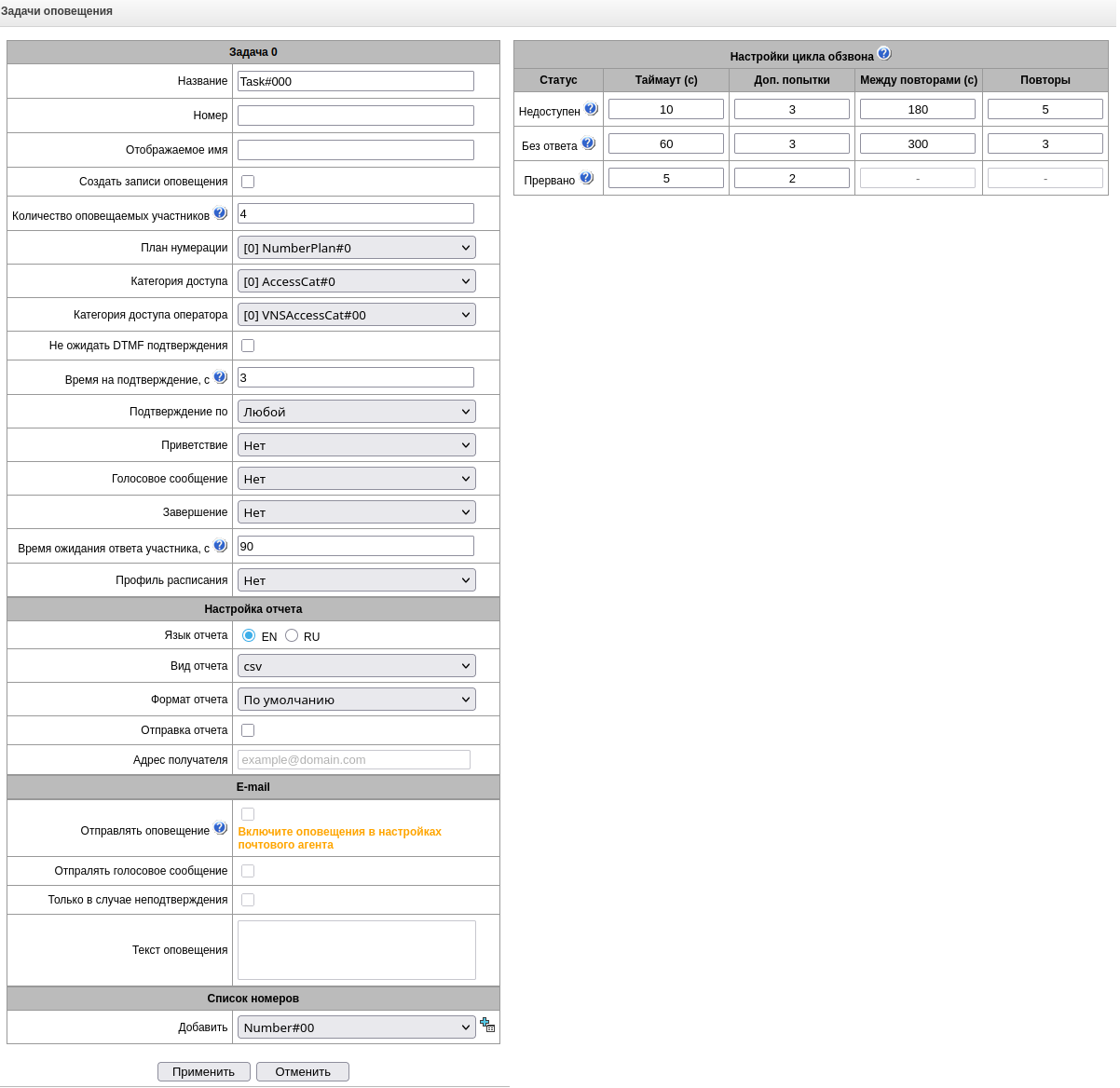The width and height of the screenshot is (1120, 1088).
Task: Toggle Не ожидать DTMF подтверждения checkbox
Action: 248,346
